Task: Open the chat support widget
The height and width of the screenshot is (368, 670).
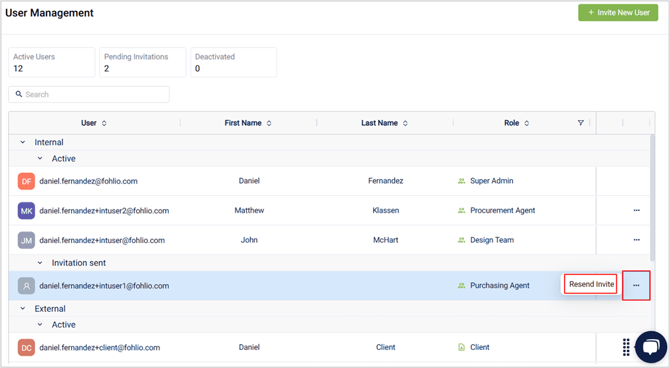Action: click(651, 347)
